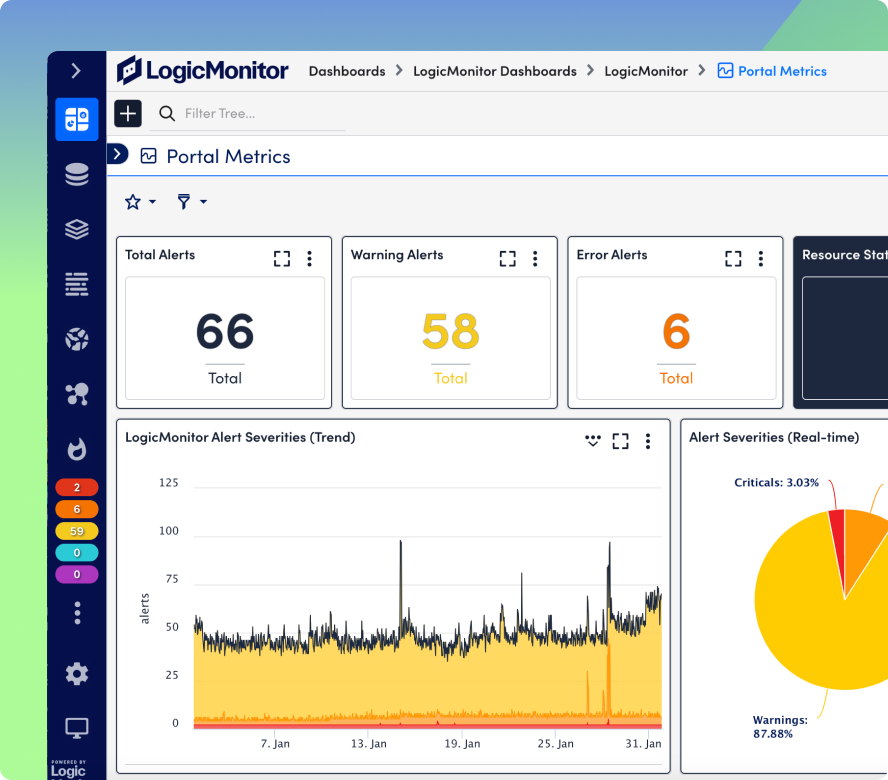Screen dimensions: 888x780
Task: Click the teal badge showing 0
Action: click(77, 552)
